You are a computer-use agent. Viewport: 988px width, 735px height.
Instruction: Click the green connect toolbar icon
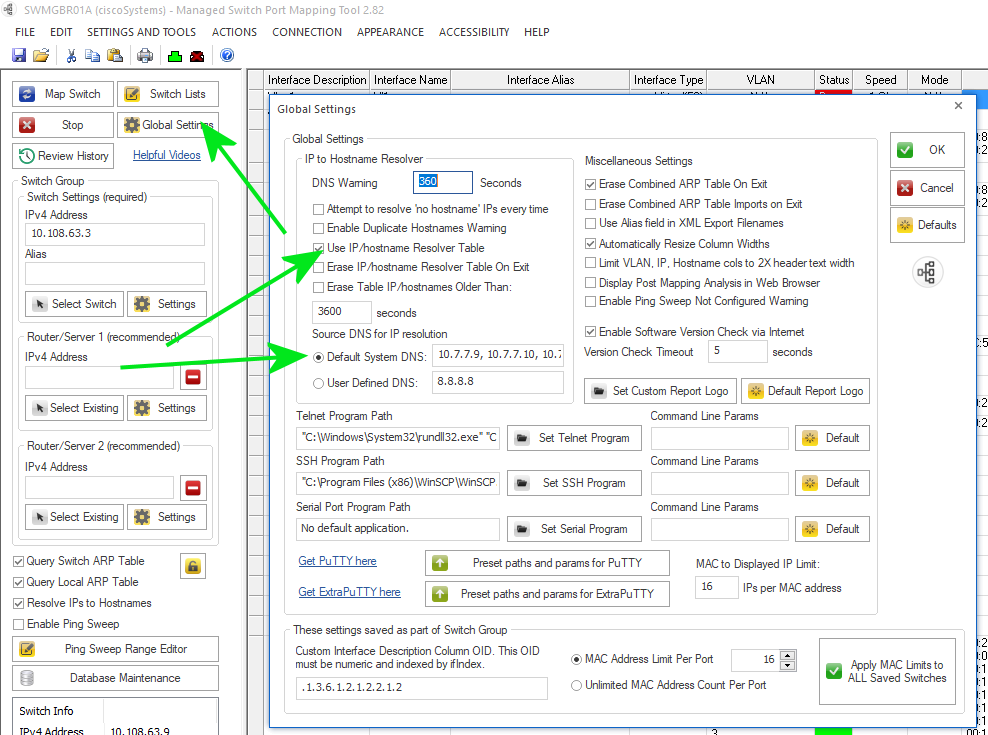click(175, 56)
